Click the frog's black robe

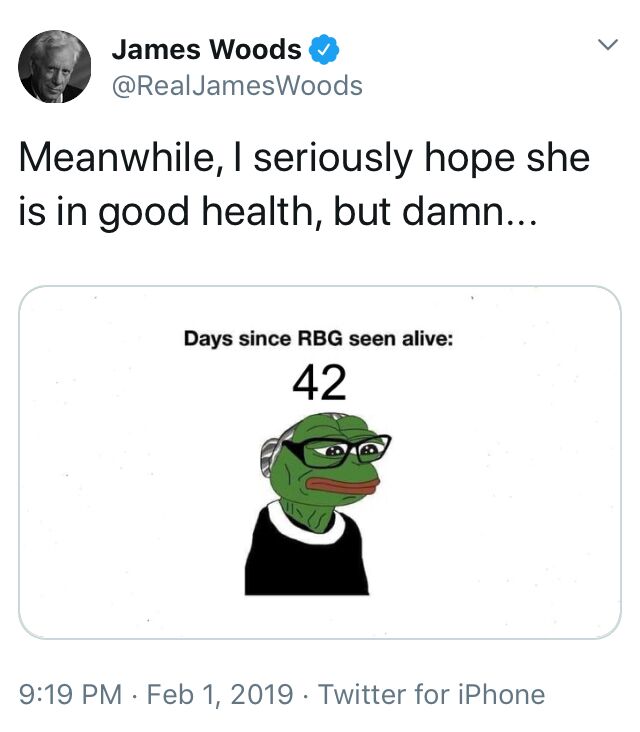[307, 560]
